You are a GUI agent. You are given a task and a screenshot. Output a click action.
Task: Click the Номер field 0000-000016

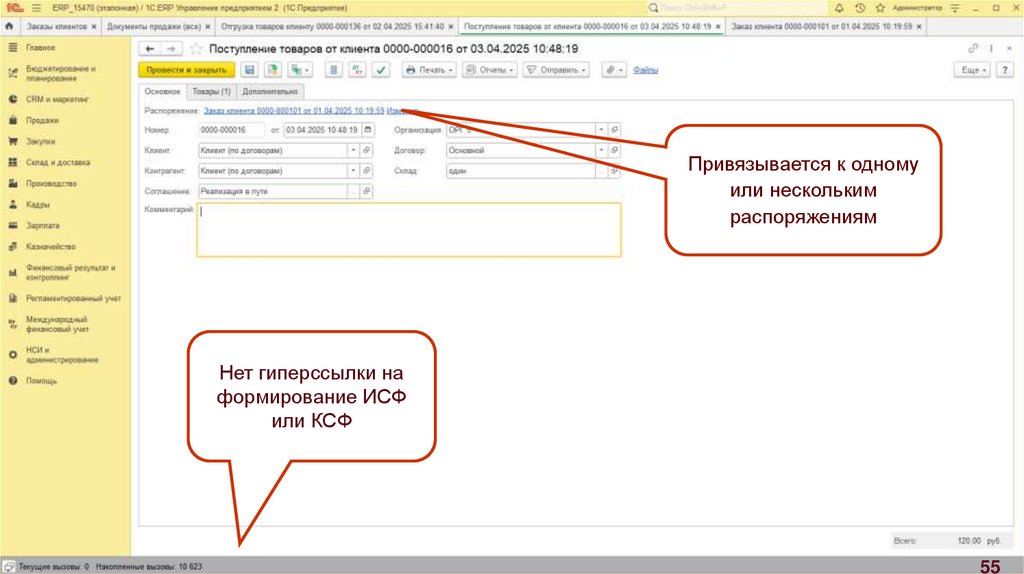pos(231,130)
